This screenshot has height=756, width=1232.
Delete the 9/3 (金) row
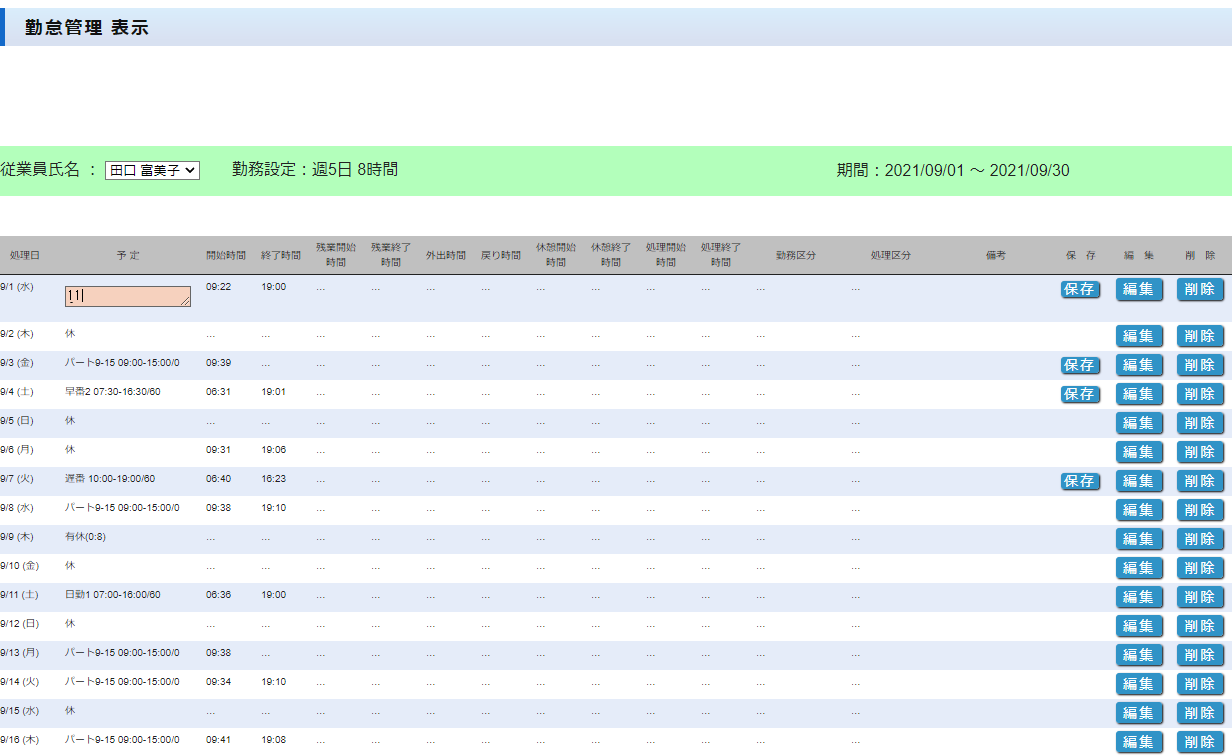[1200, 365]
